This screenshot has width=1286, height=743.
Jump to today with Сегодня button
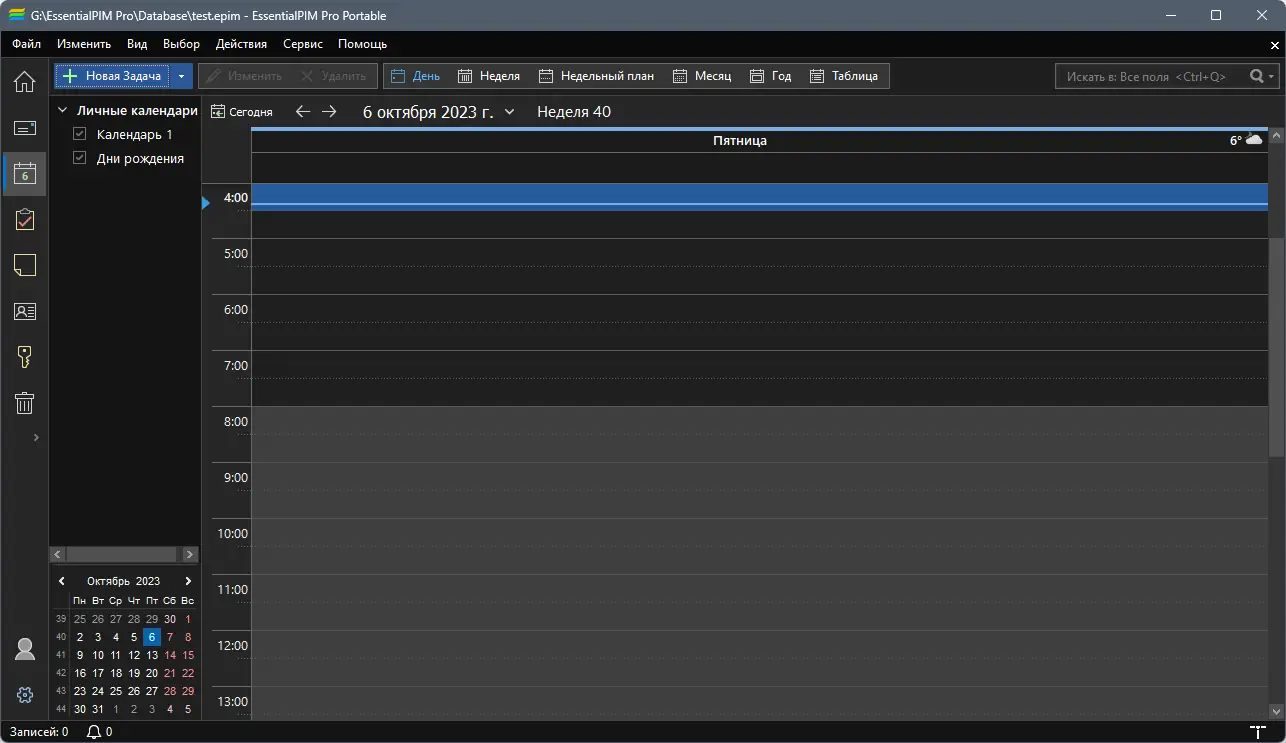pos(241,112)
